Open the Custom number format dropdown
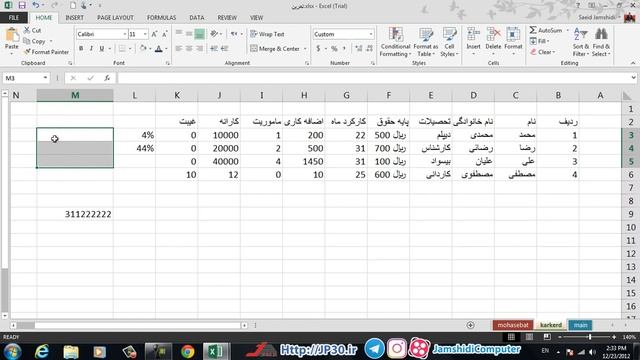Screen dimensions: 640x360 coord(371,34)
